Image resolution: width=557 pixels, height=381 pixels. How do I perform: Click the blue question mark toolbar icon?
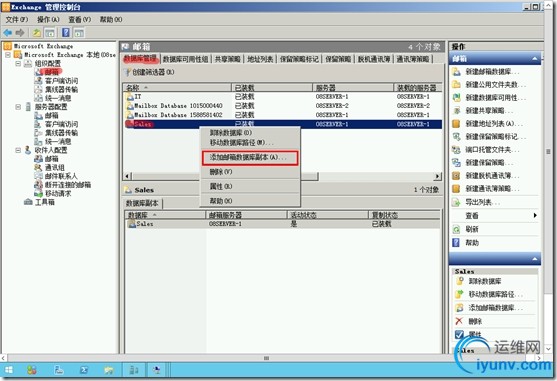pos(66,33)
